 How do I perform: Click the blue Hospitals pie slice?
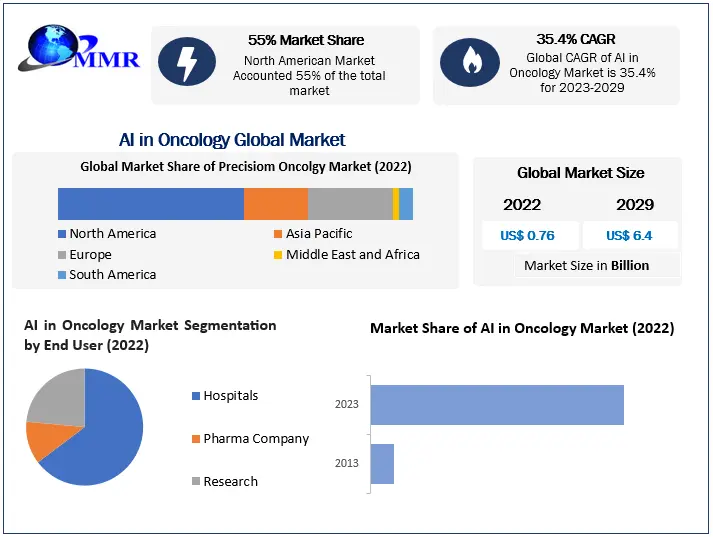[102, 435]
